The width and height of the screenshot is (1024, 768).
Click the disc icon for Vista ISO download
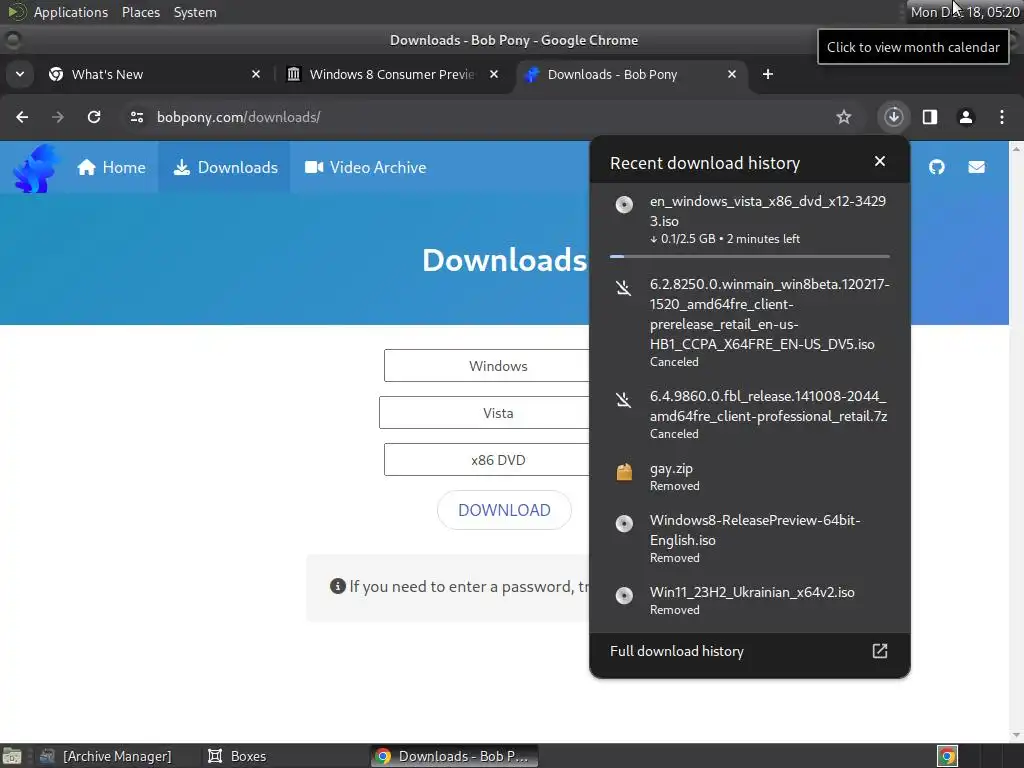click(x=624, y=204)
